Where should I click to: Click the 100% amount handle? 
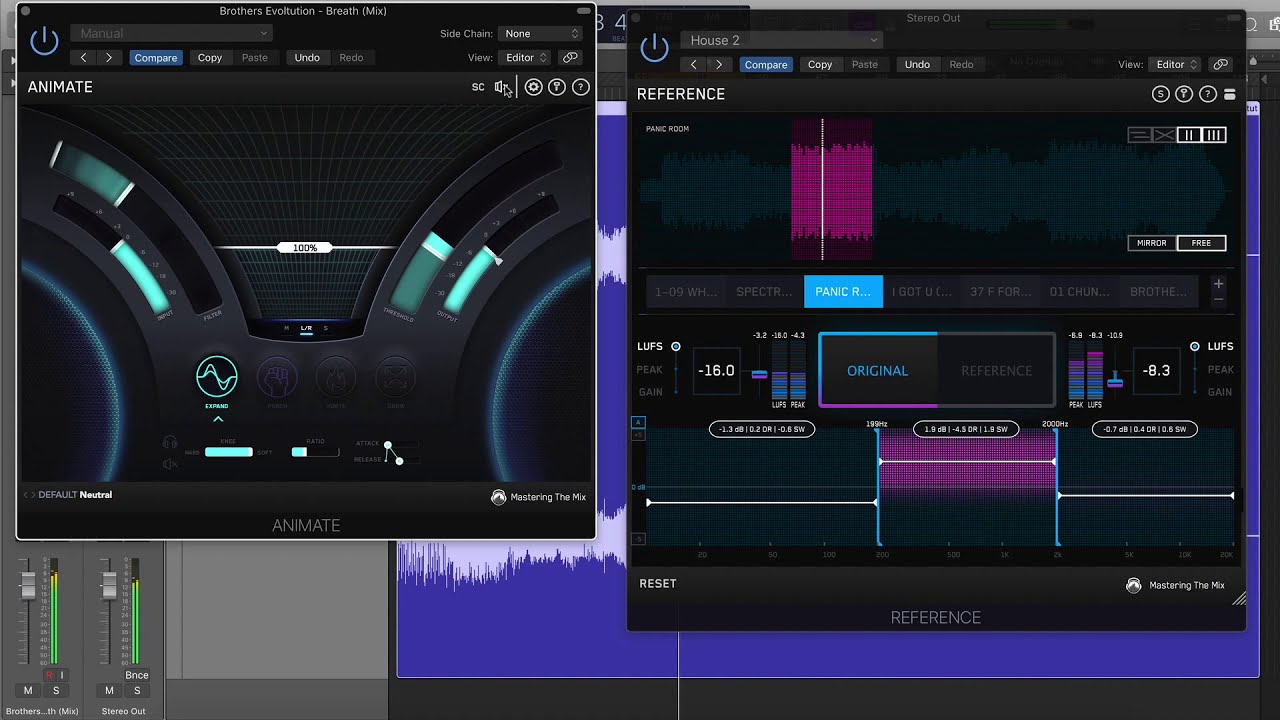304,248
